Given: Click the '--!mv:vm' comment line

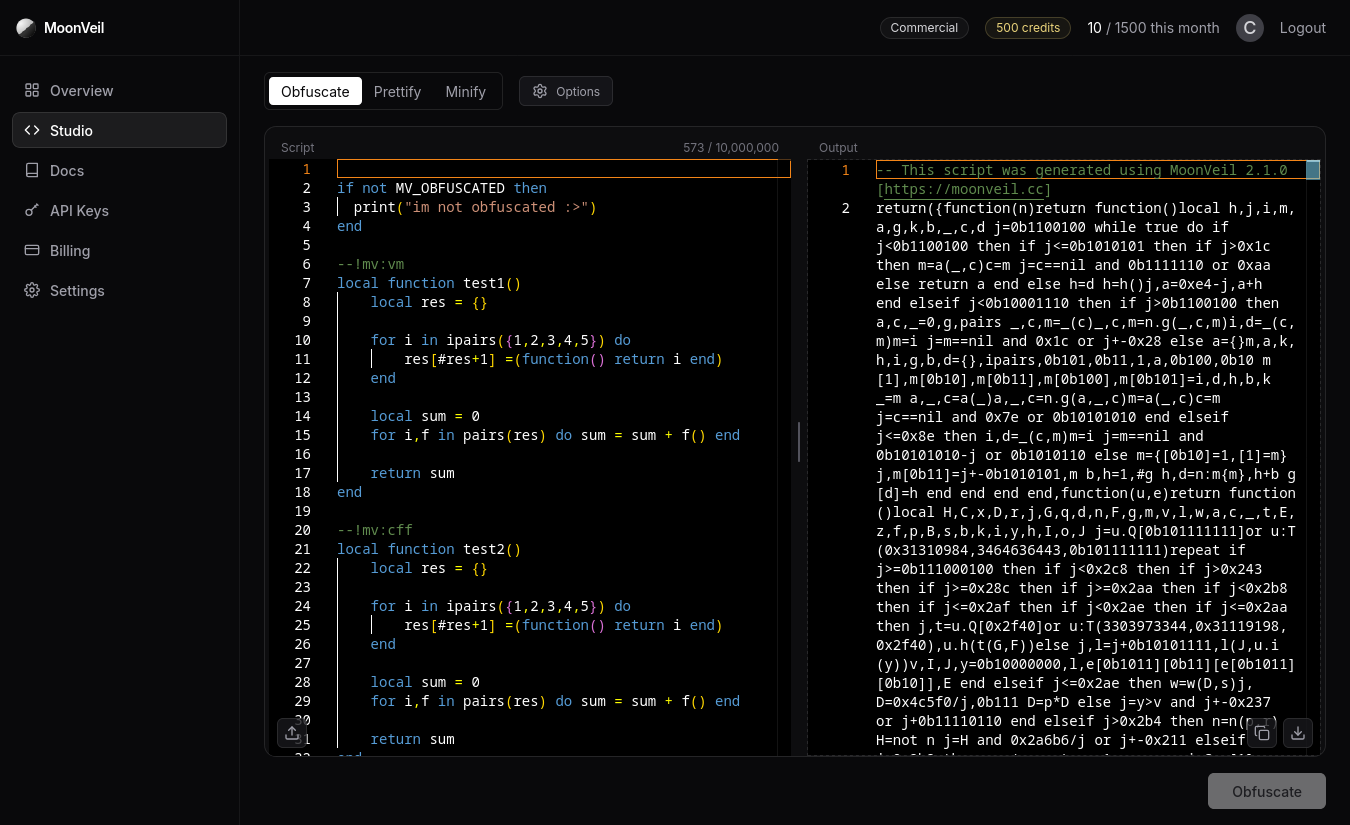Looking at the screenshot, I should tap(371, 264).
